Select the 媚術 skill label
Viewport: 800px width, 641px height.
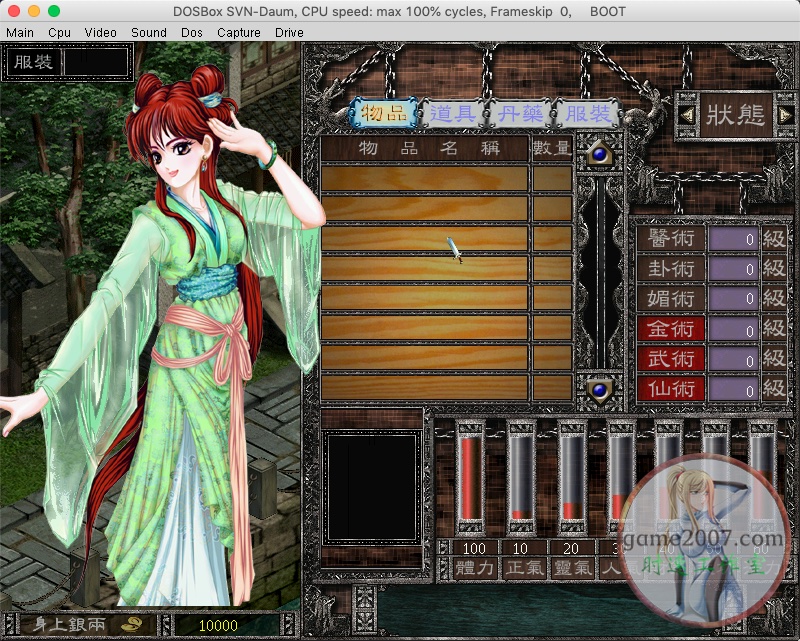click(x=670, y=299)
